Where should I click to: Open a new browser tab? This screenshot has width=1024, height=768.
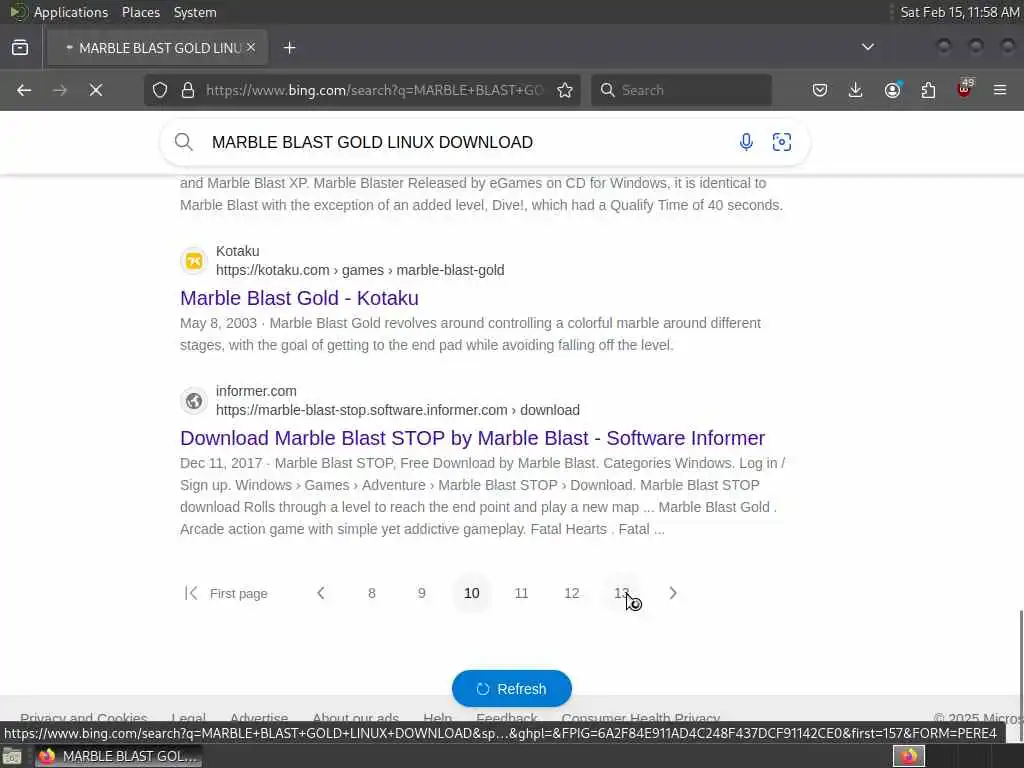[x=290, y=48]
